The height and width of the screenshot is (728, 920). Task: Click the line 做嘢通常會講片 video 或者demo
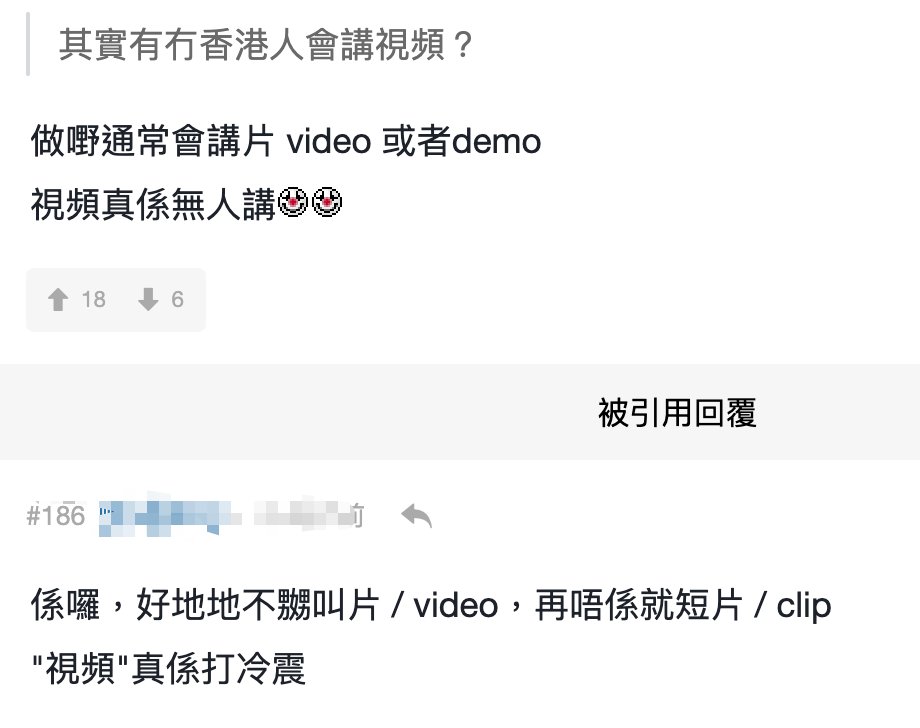point(286,141)
